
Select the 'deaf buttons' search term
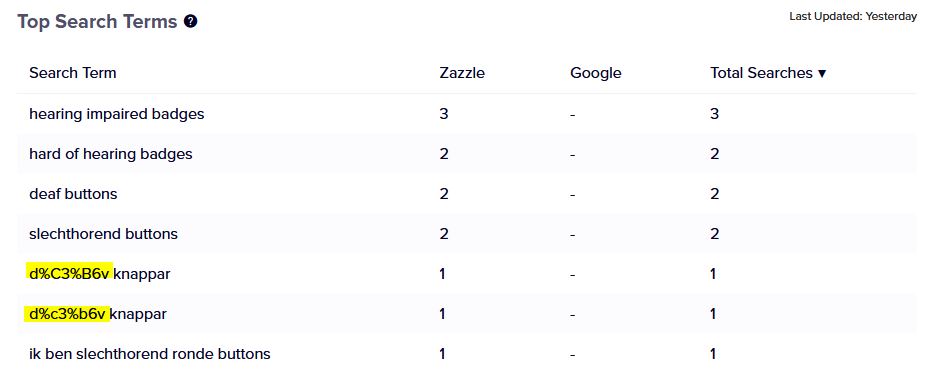(73, 194)
